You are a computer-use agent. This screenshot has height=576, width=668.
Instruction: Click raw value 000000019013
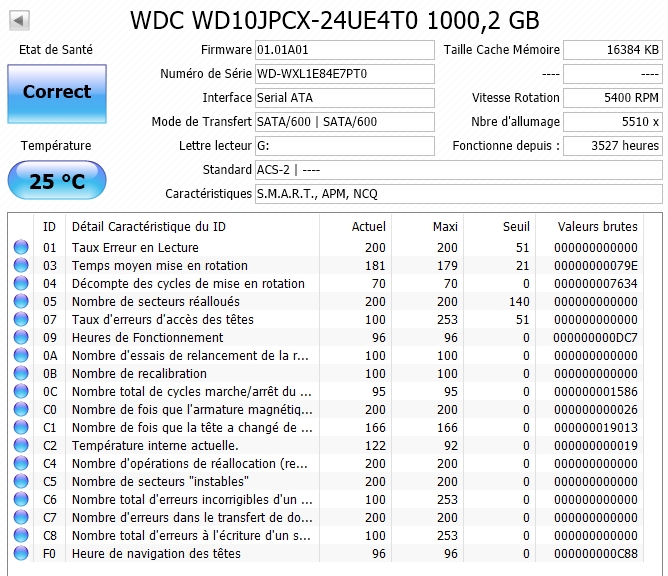(596, 427)
